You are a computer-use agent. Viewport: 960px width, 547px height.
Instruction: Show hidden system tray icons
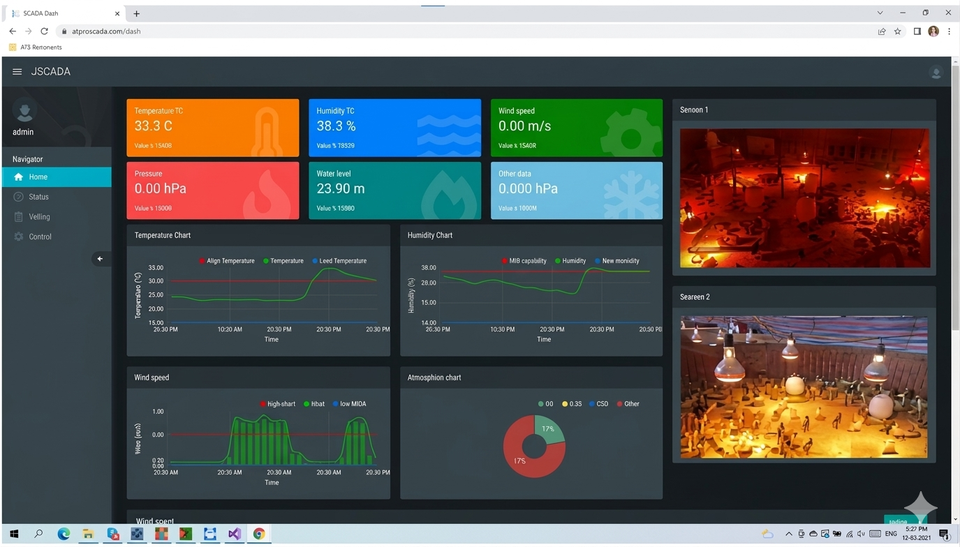pyautogui.click(x=789, y=535)
